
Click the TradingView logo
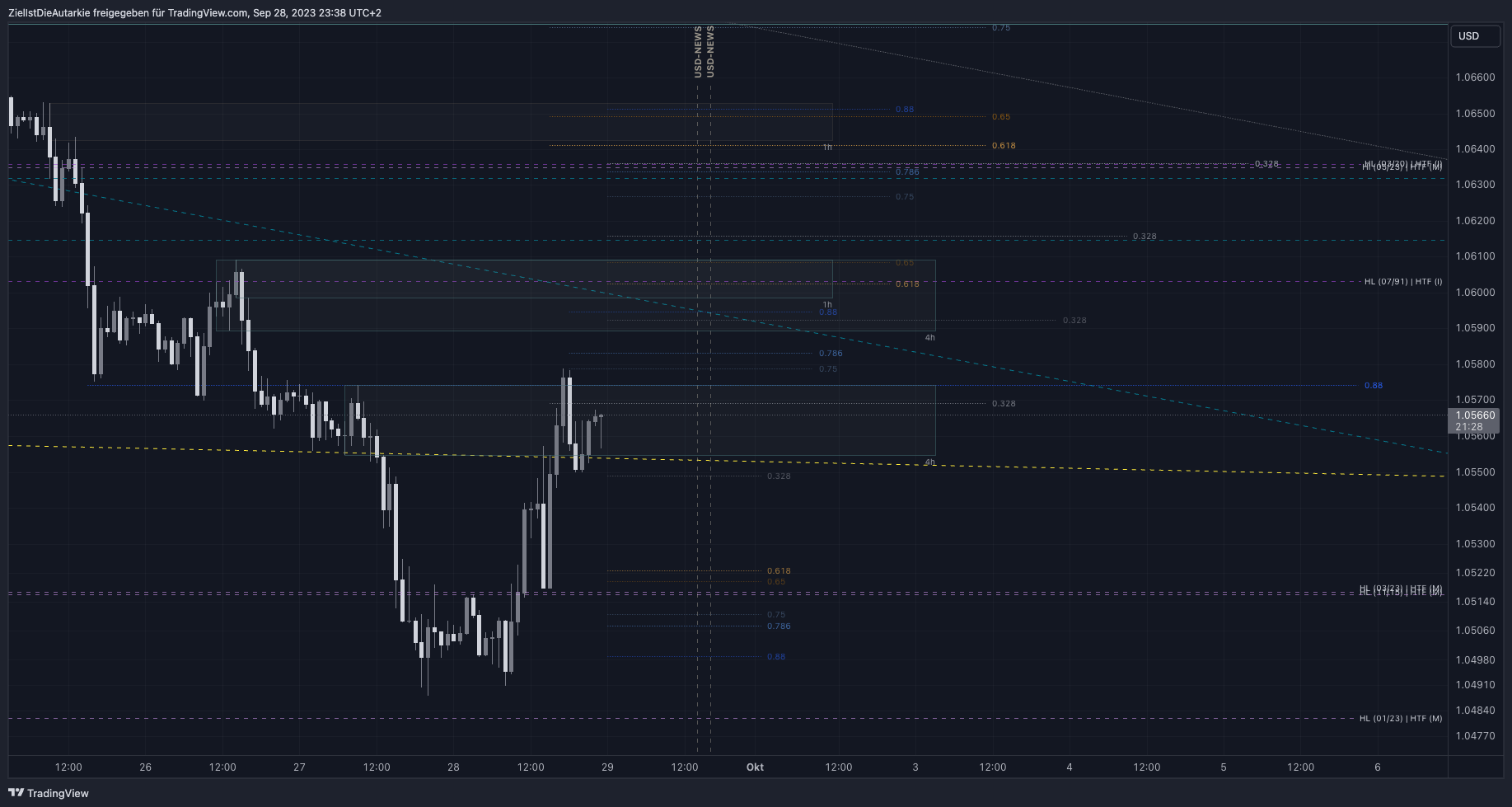(49, 793)
